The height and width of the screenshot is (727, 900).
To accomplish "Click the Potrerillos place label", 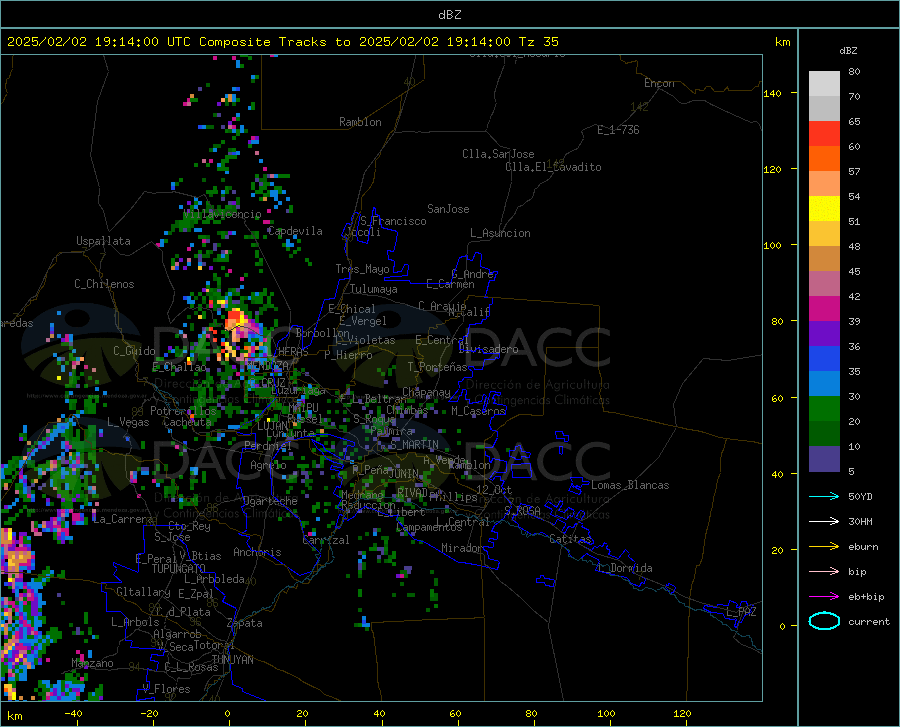I will [183, 411].
